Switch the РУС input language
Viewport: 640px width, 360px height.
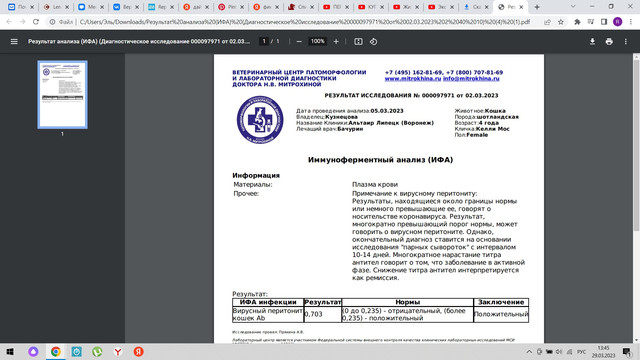pos(582,351)
